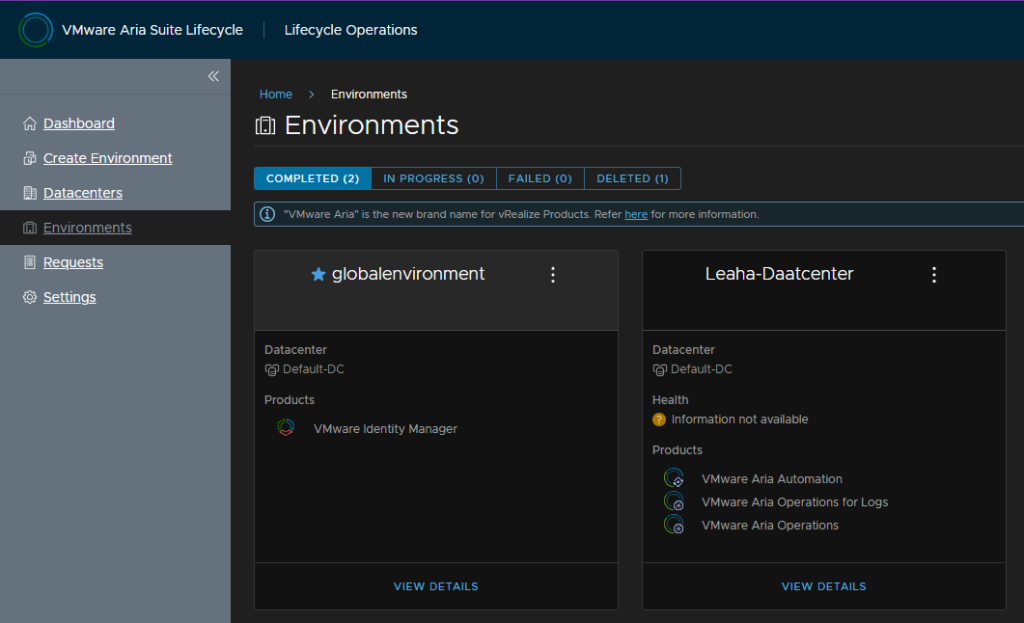Select Environments in the sidebar
The height and width of the screenshot is (623, 1024).
(88, 227)
